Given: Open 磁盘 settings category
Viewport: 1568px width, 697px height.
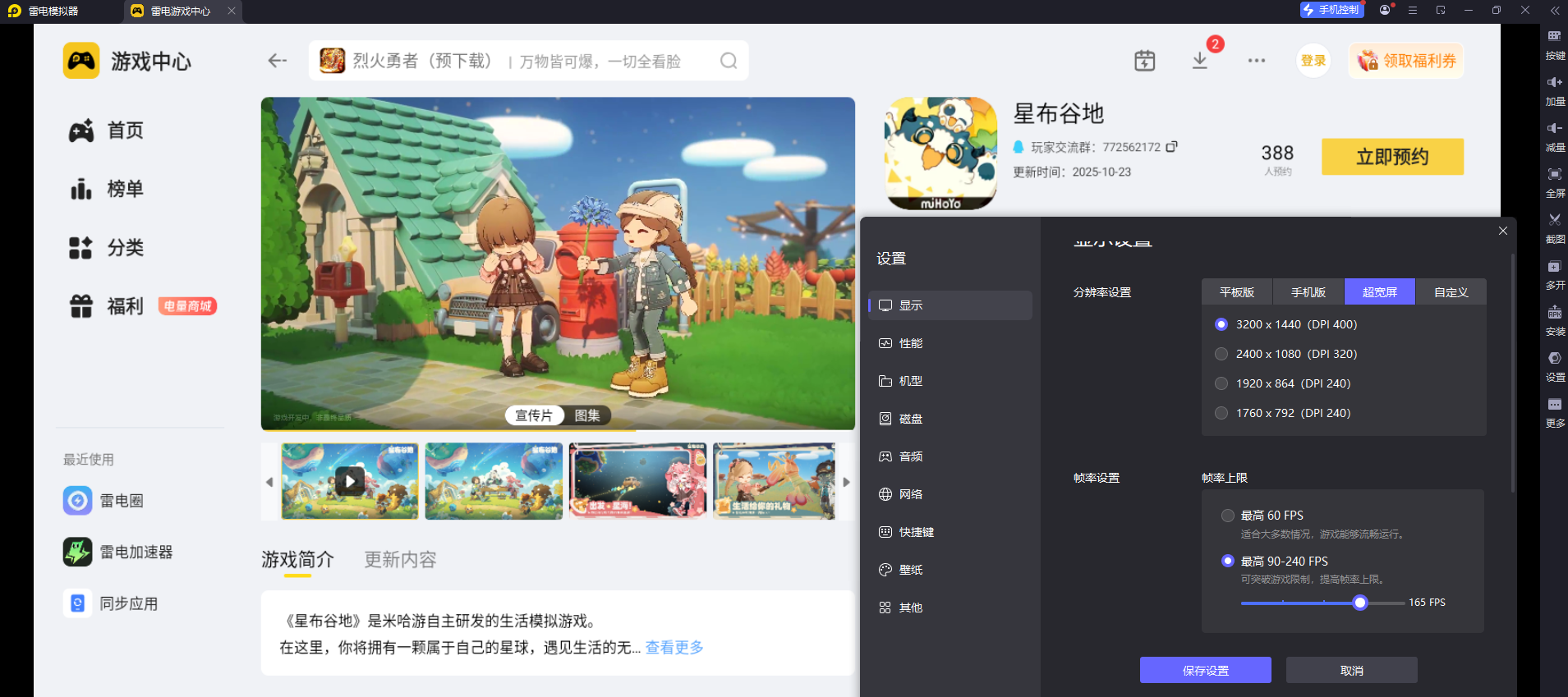Looking at the screenshot, I should click(950, 419).
